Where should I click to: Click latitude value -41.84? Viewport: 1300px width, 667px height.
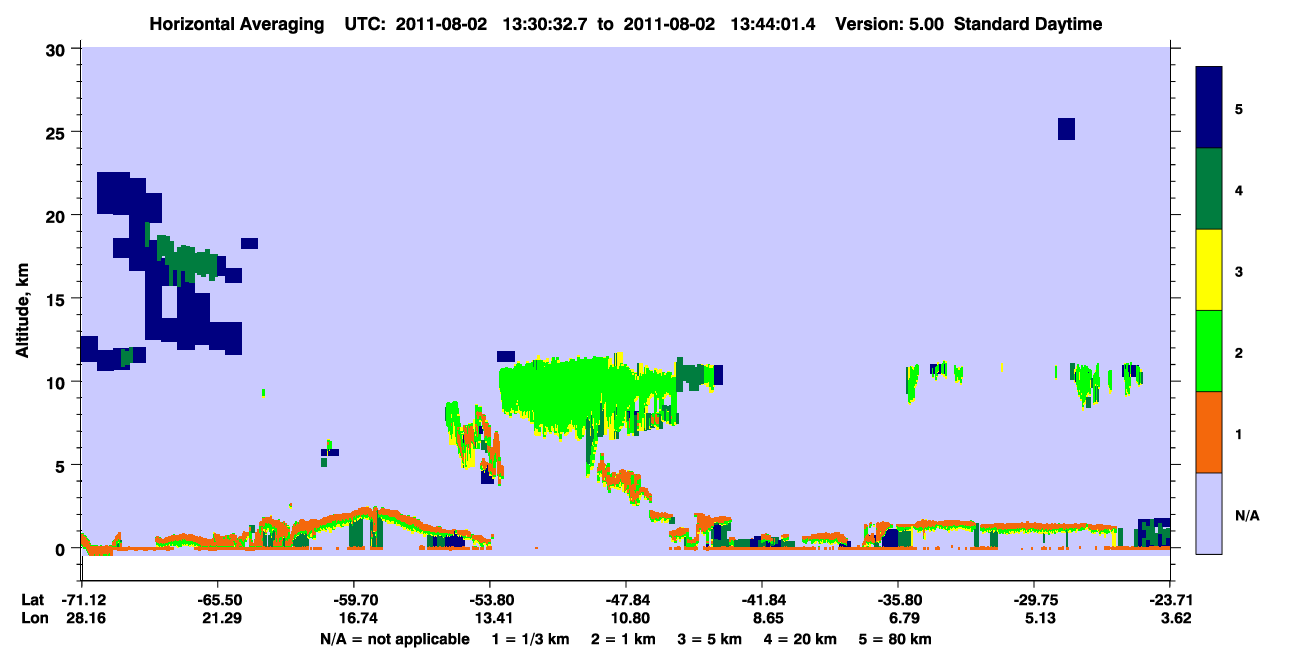(x=762, y=600)
